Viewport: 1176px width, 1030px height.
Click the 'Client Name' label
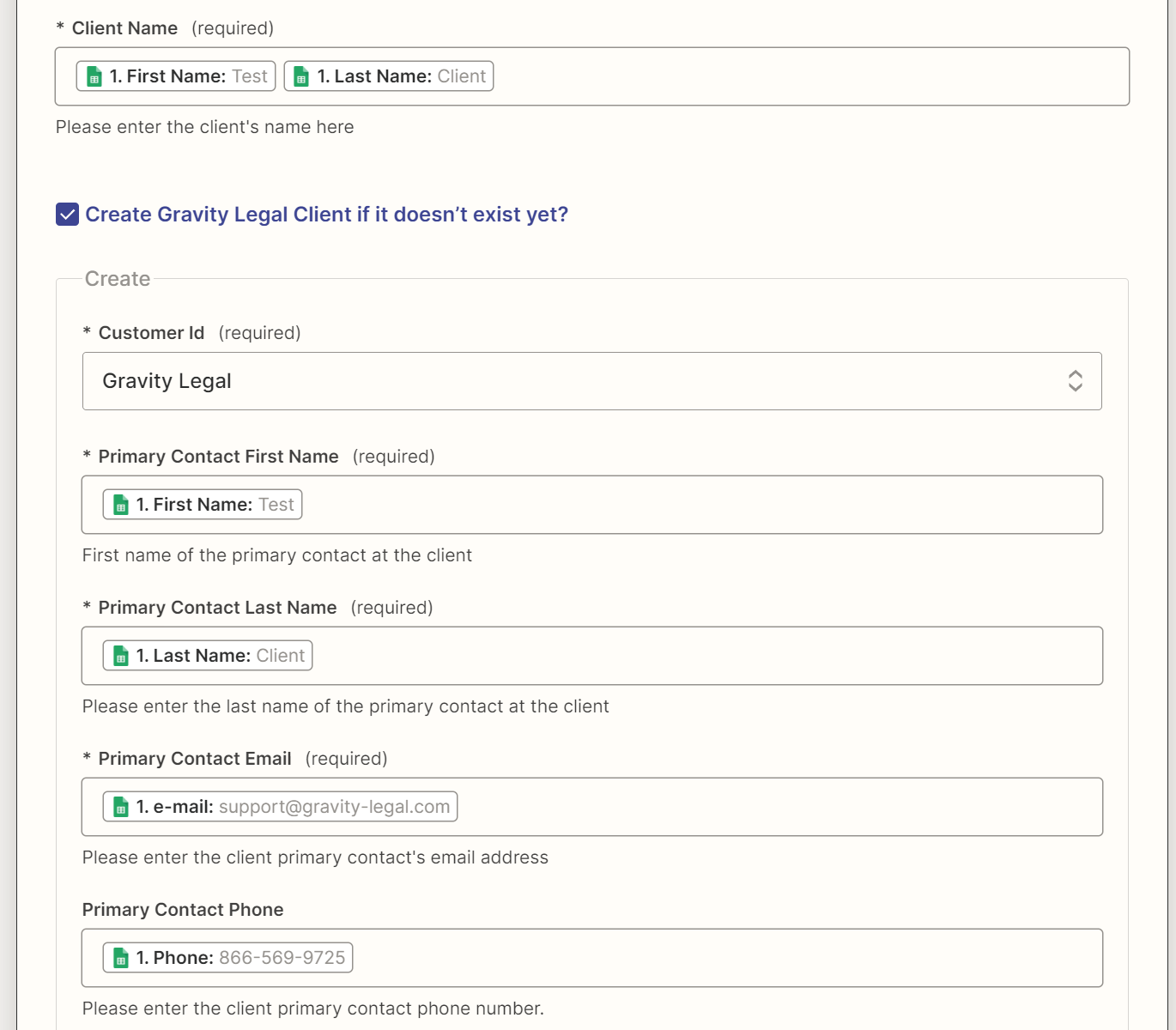point(124,28)
